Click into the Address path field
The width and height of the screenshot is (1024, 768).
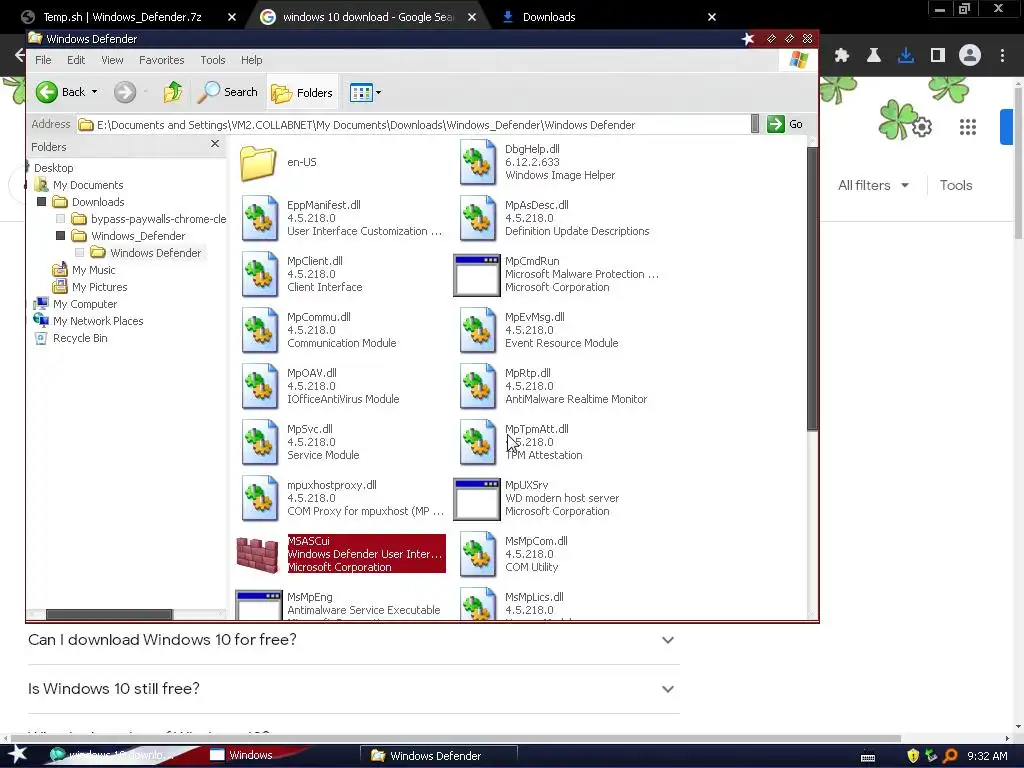[x=413, y=125]
